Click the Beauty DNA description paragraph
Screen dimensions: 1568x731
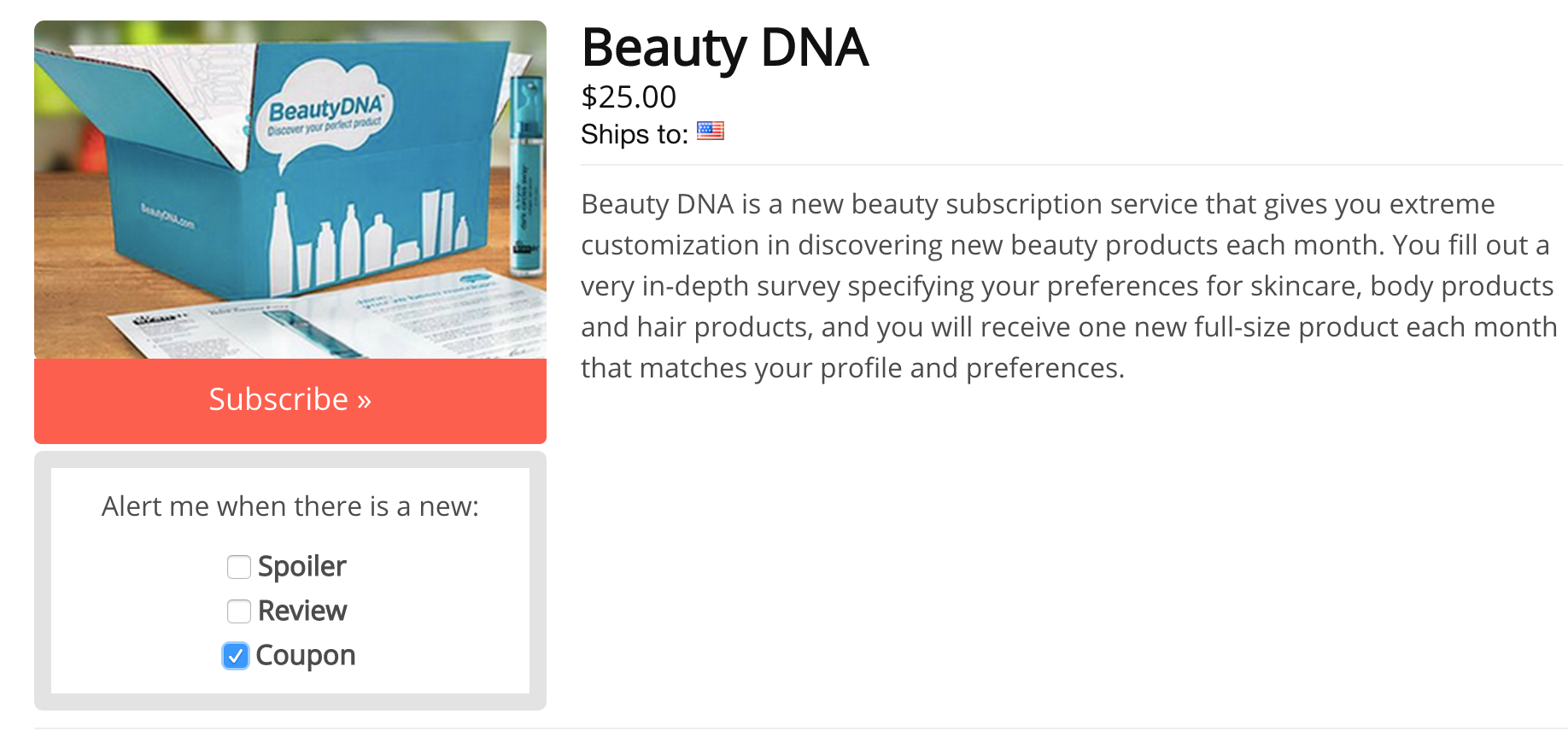coord(1069,286)
